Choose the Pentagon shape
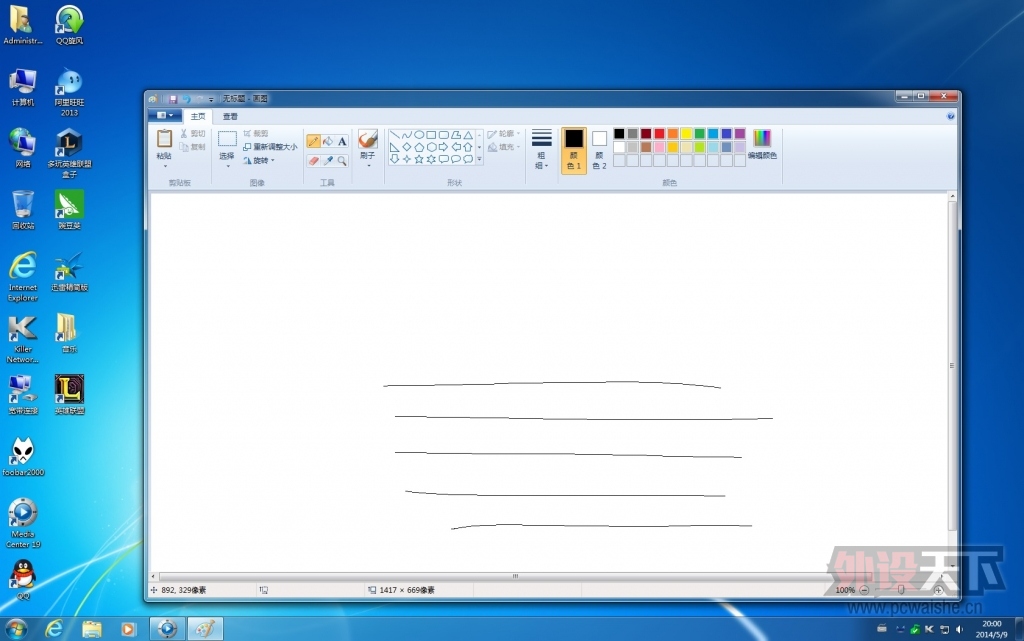The image size is (1024, 641). coord(419,147)
